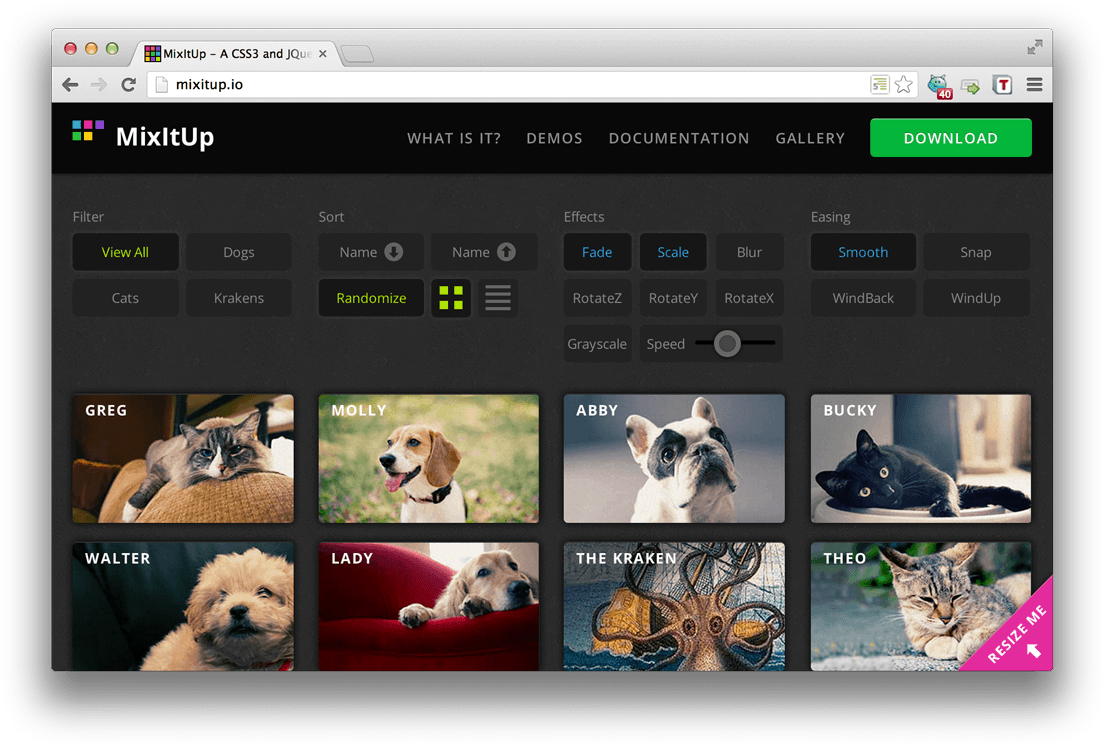Click the MixItUp logo
1103x745 pixels.
144,136
